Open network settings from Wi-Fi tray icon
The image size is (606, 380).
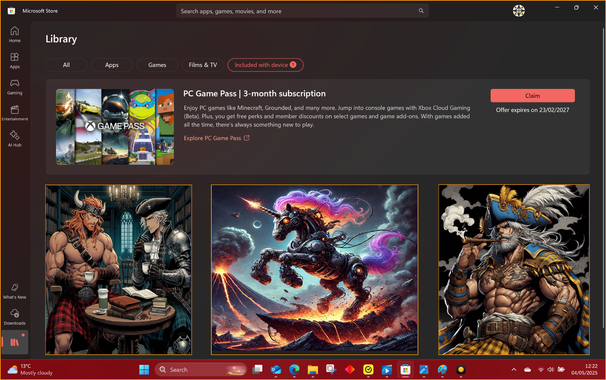pos(541,370)
